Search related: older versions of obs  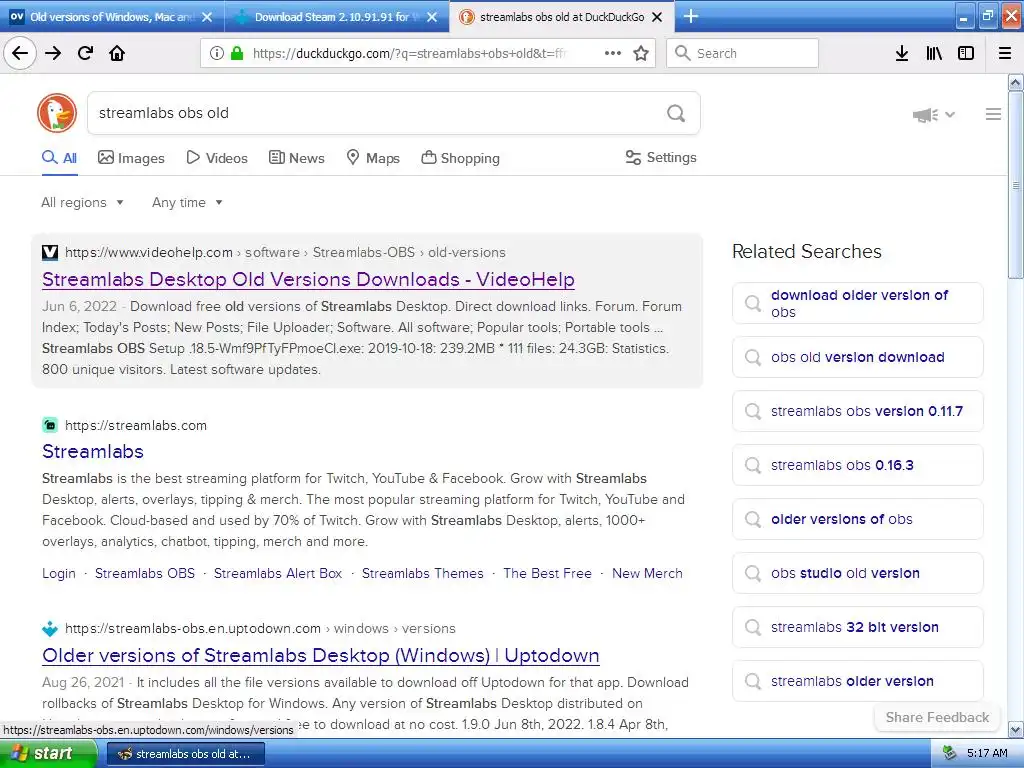point(857,519)
